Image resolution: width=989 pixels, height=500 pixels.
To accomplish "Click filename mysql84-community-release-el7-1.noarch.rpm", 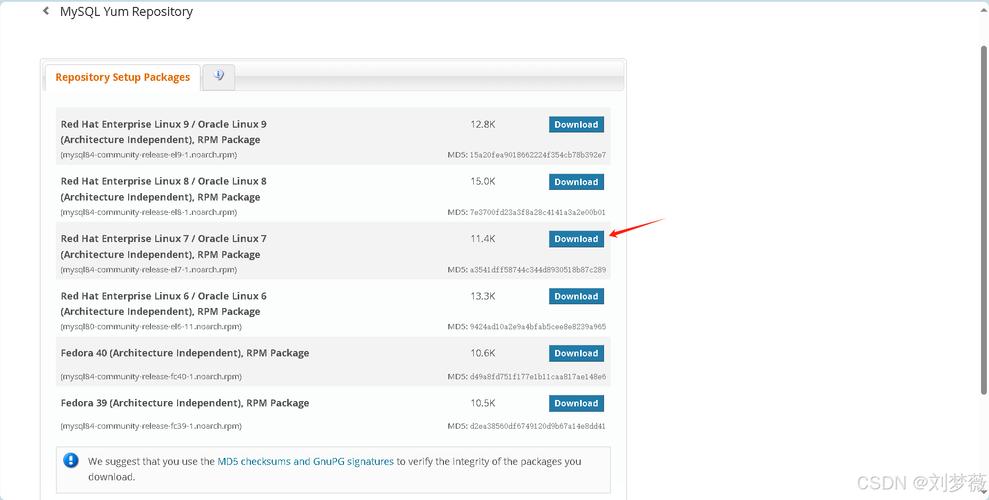I will [149, 269].
